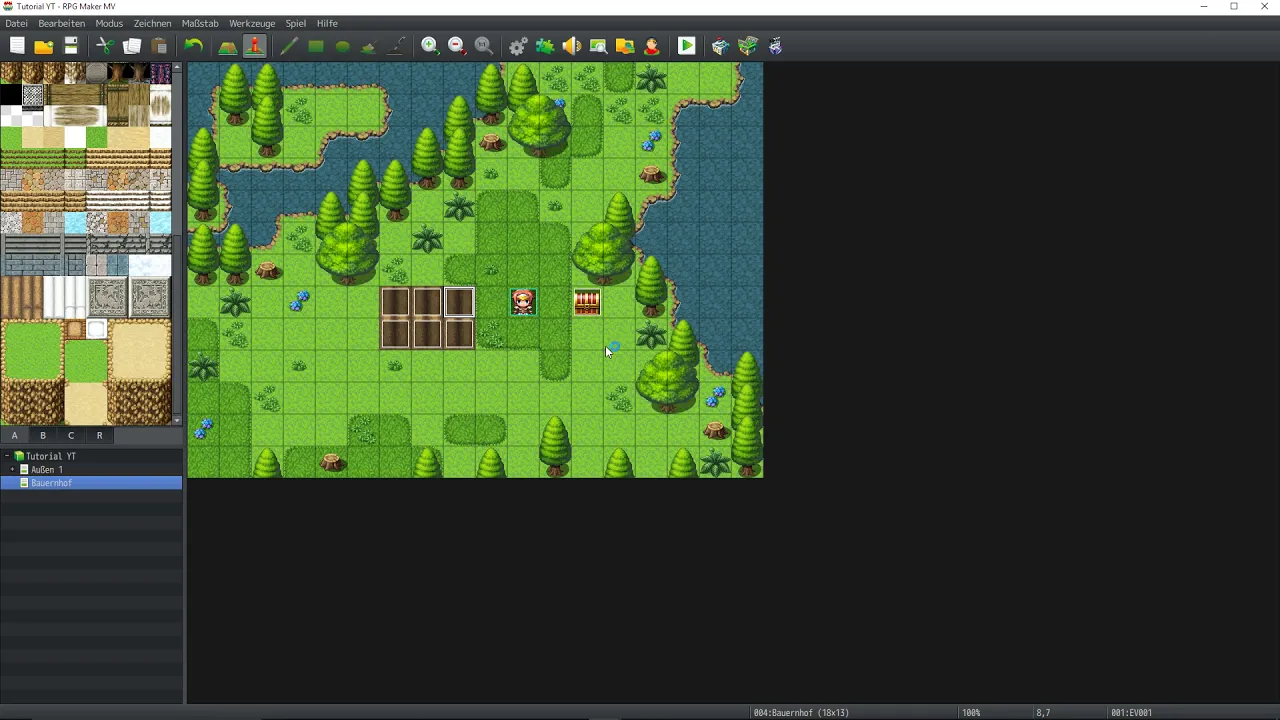Viewport: 1280px width, 720px height.
Task: Click the 100% zoom status entry
Action: [971, 713]
